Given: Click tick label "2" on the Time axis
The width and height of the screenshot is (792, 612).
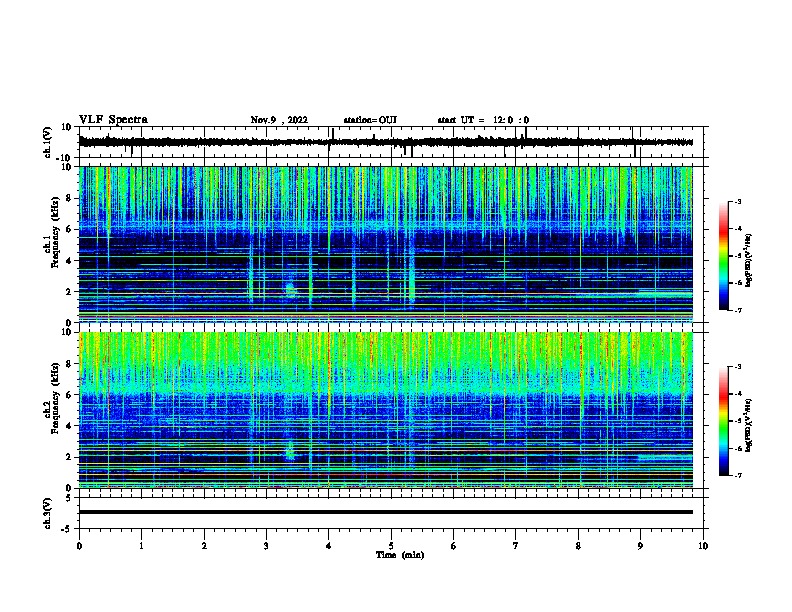Looking at the screenshot, I should pos(204,546).
